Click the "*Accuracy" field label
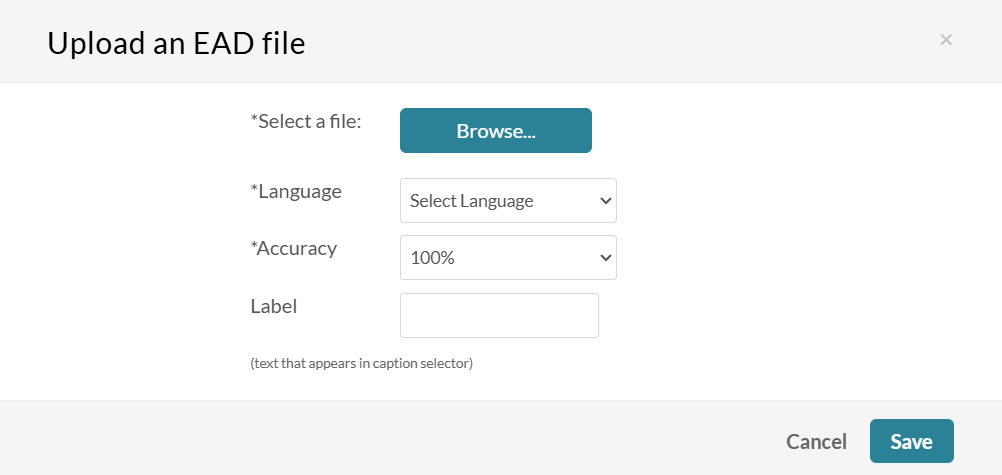Viewport: 1002px width, 475px height. (297, 248)
